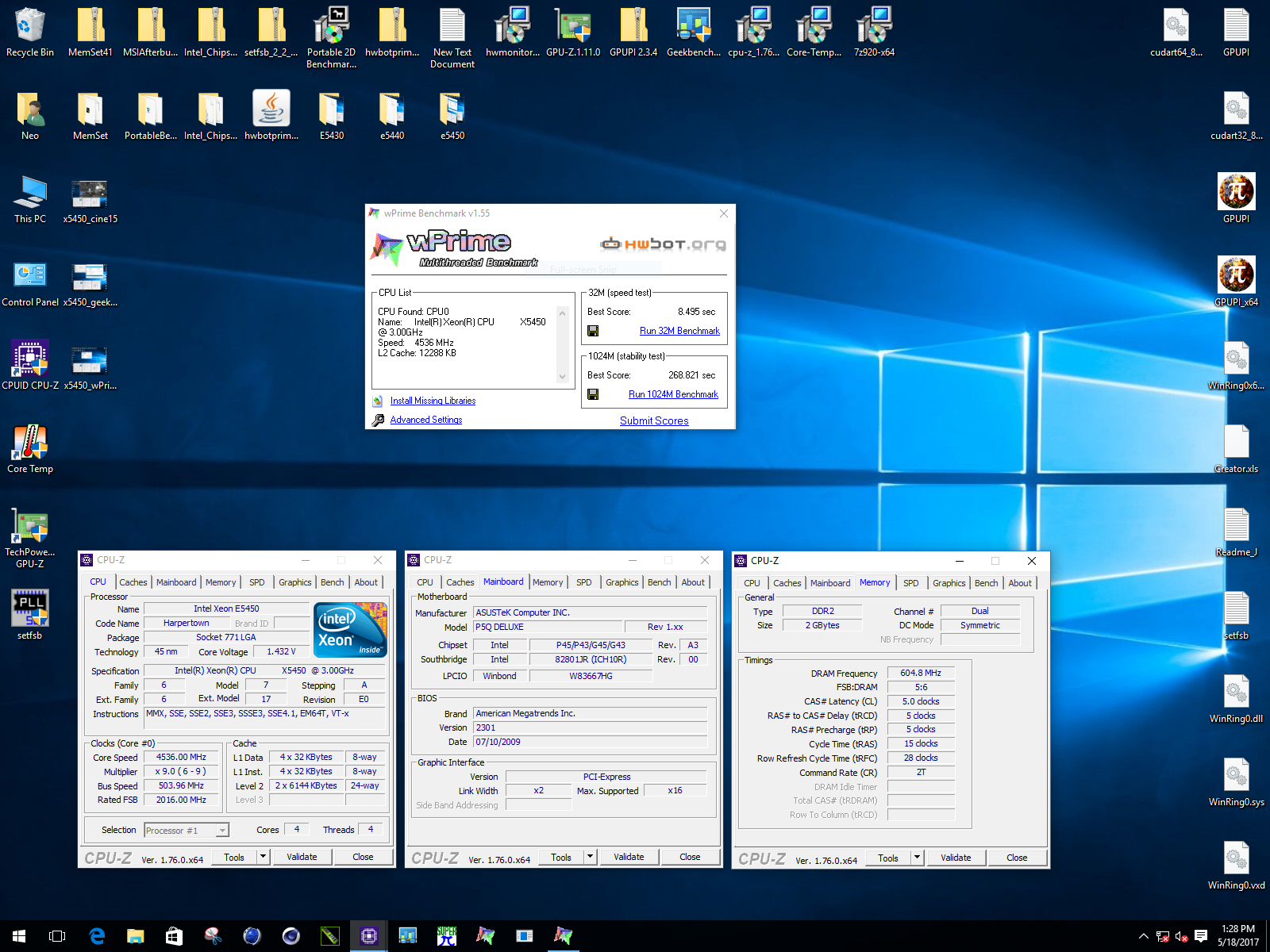Expand Tools dropdown arrow in CPU tab window
This screenshot has height=952, width=1270.
(x=263, y=857)
